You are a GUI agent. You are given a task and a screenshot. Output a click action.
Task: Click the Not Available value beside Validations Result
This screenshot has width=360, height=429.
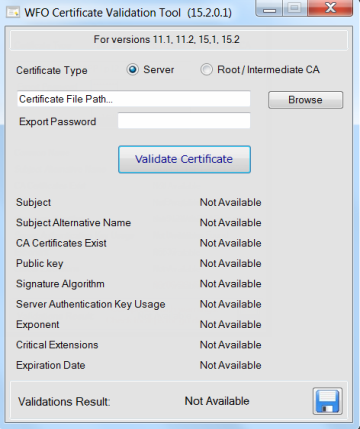click(x=217, y=401)
